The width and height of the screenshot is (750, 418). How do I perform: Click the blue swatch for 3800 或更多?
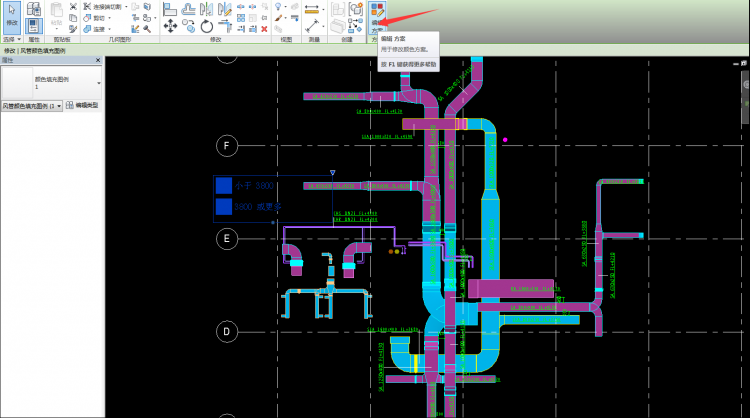click(223, 207)
